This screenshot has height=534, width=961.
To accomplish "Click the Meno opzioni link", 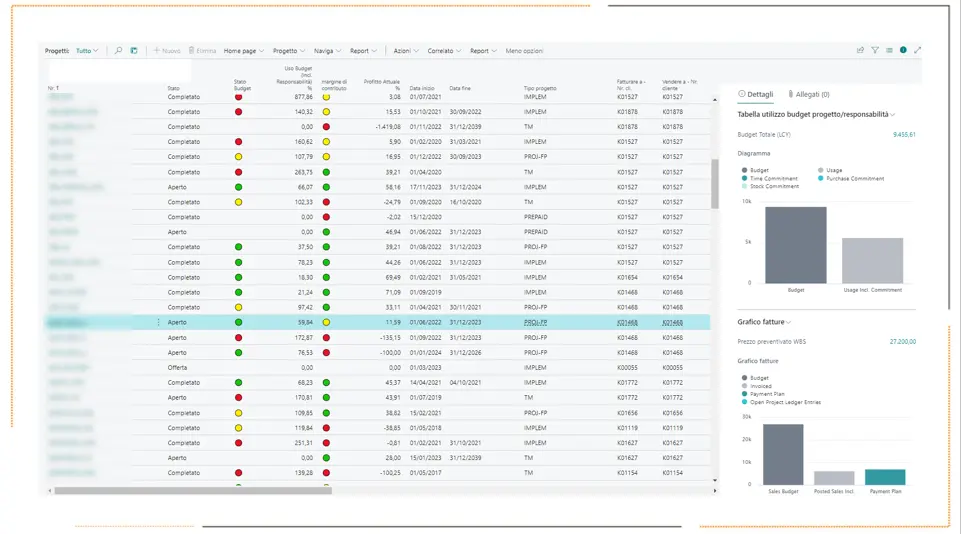I will coord(524,51).
